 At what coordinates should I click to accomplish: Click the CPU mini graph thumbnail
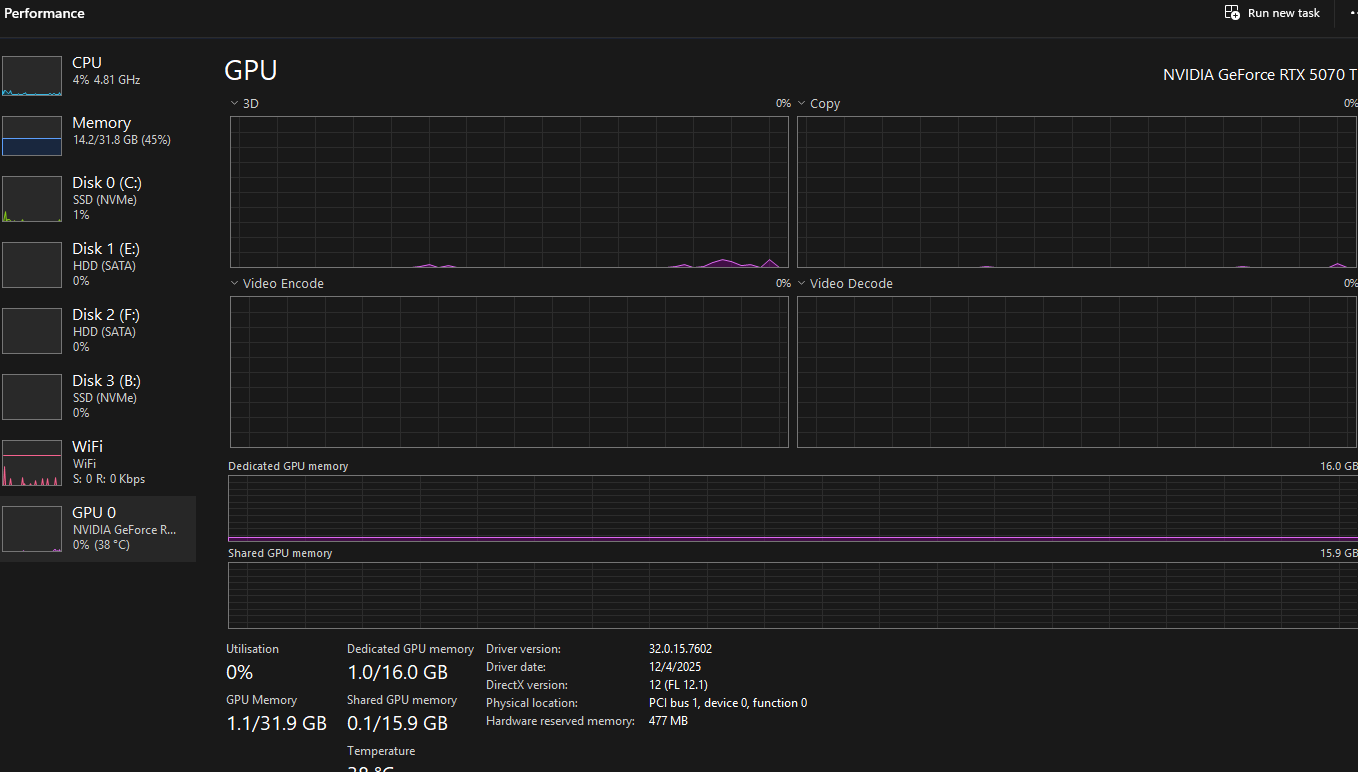coord(32,76)
